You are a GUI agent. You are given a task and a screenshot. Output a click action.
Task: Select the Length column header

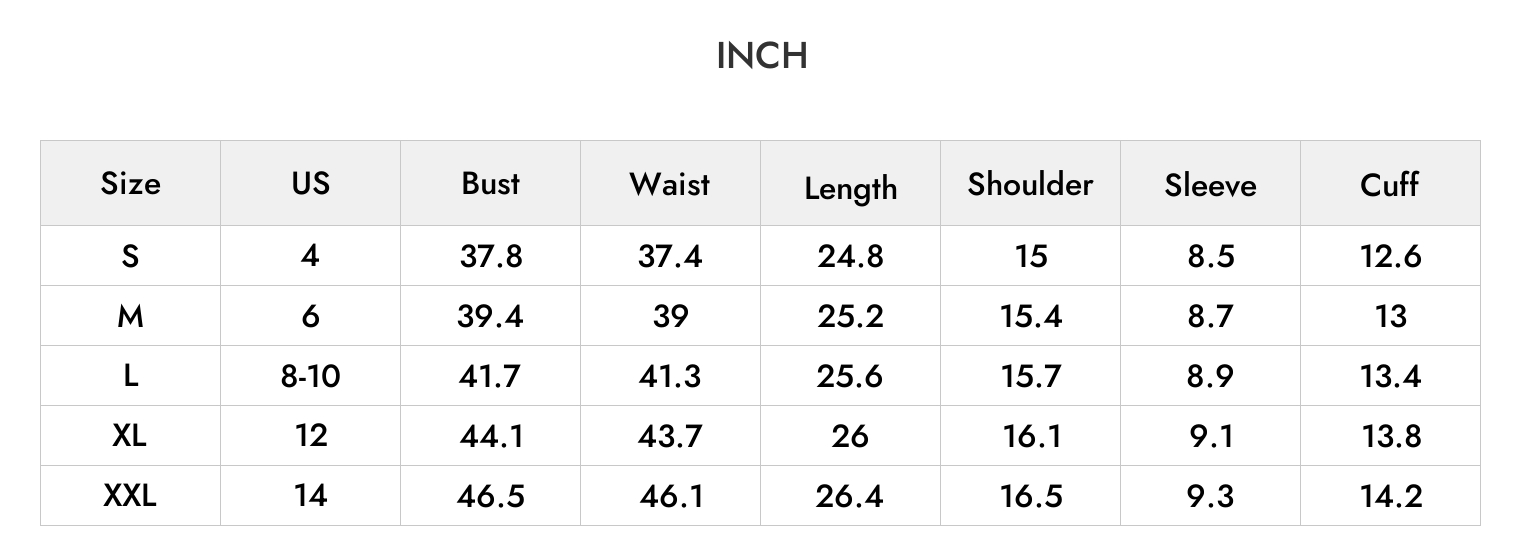point(851,188)
